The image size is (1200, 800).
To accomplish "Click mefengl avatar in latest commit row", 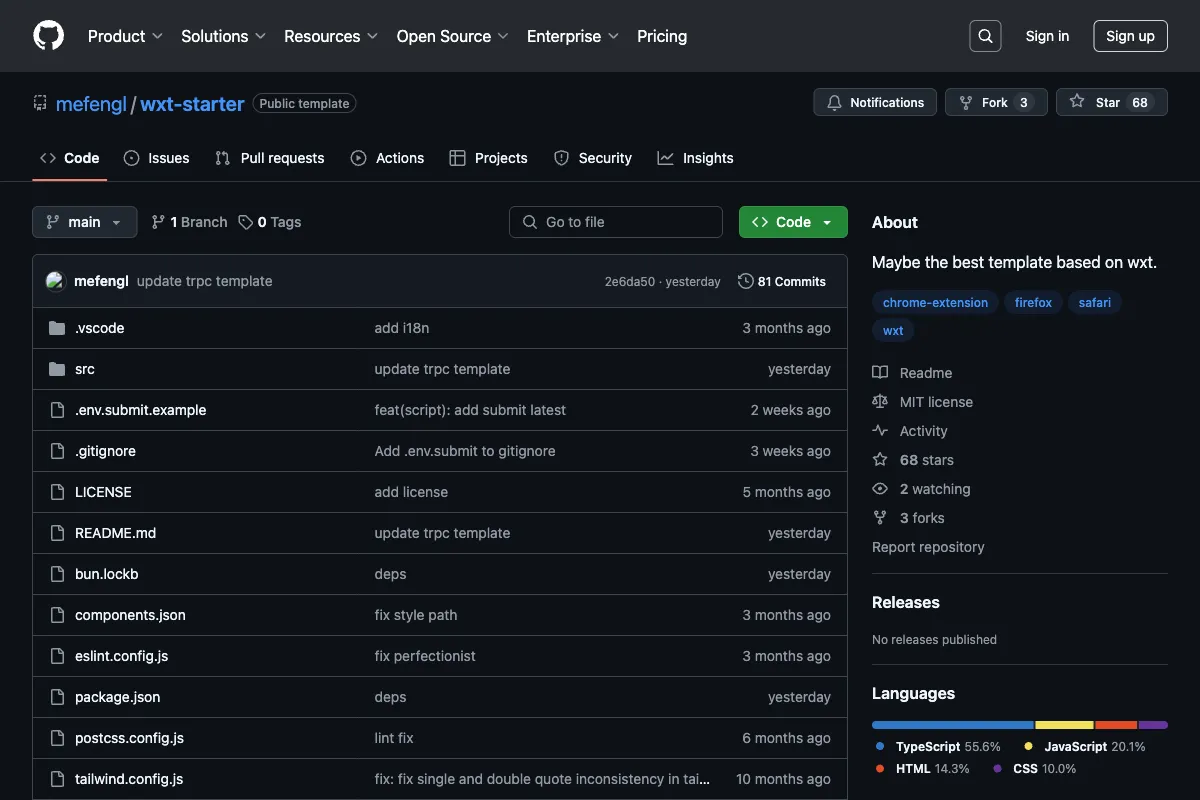I will (x=56, y=281).
